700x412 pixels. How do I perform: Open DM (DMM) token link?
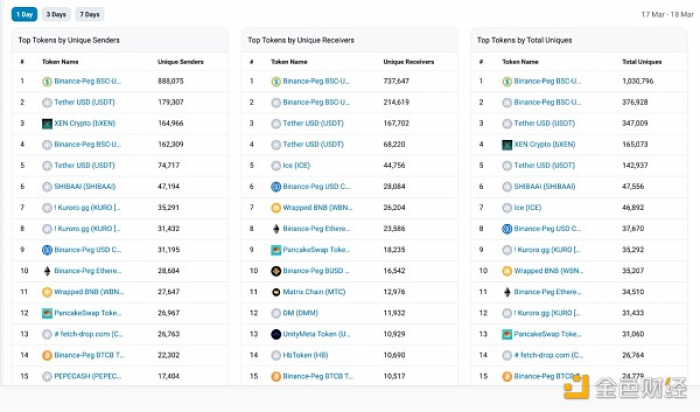point(300,313)
